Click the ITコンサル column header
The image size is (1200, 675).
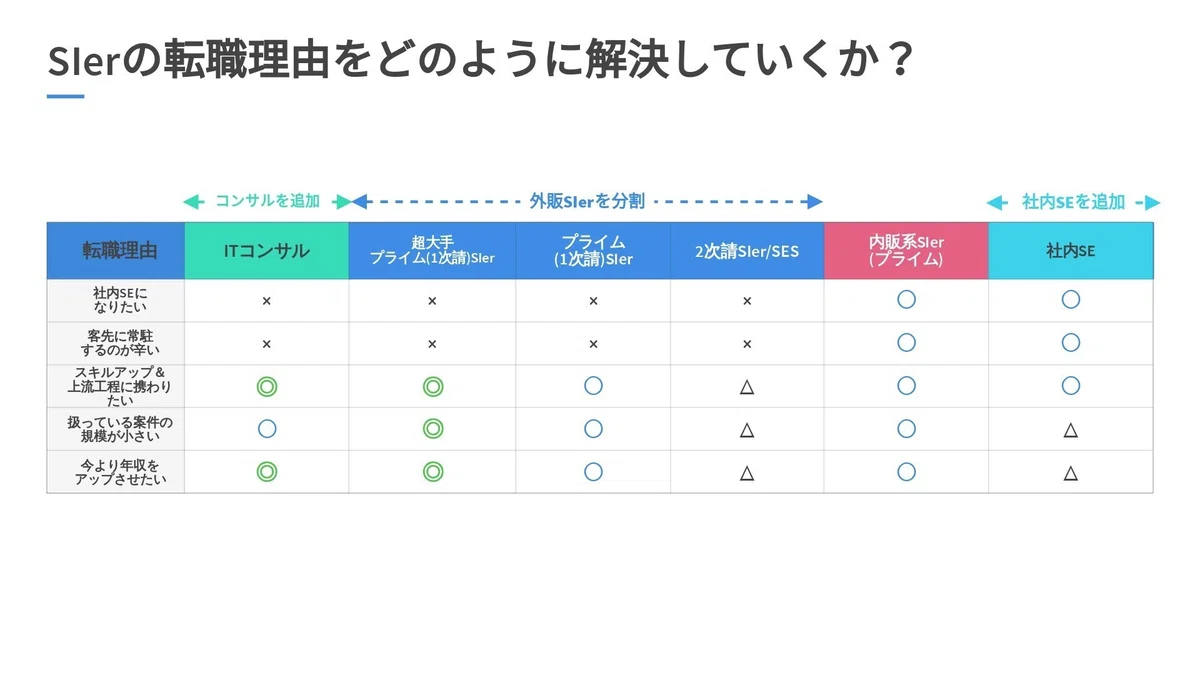coord(266,251)
